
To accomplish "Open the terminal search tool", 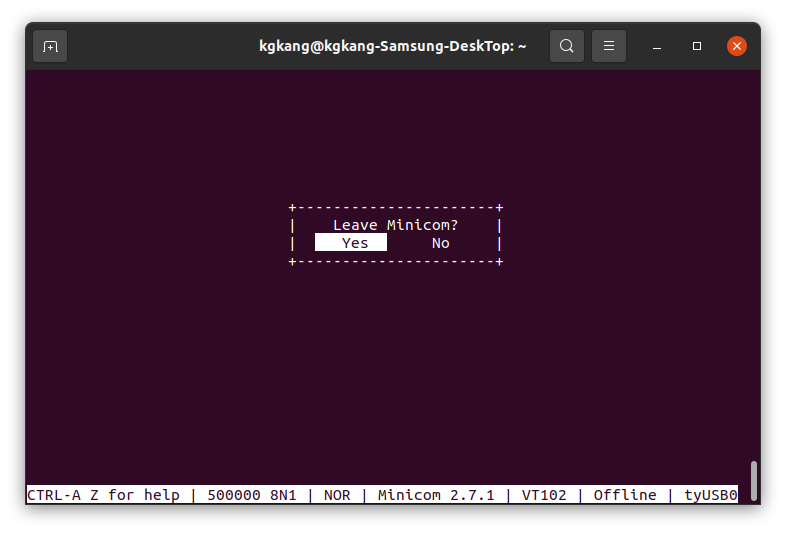I will (x=566, y=46).
